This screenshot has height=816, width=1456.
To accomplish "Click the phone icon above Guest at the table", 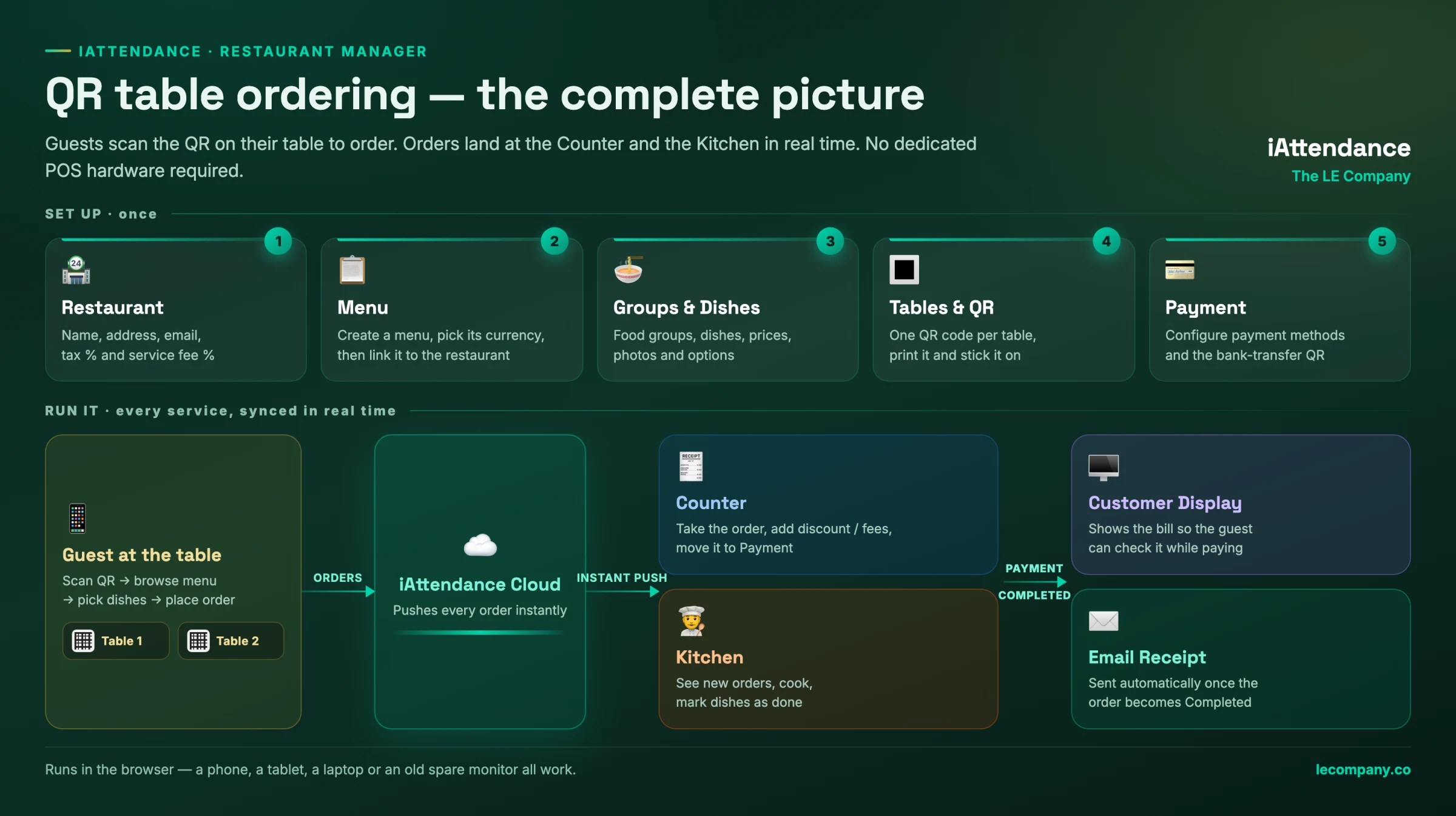I will tap(78, 519).
